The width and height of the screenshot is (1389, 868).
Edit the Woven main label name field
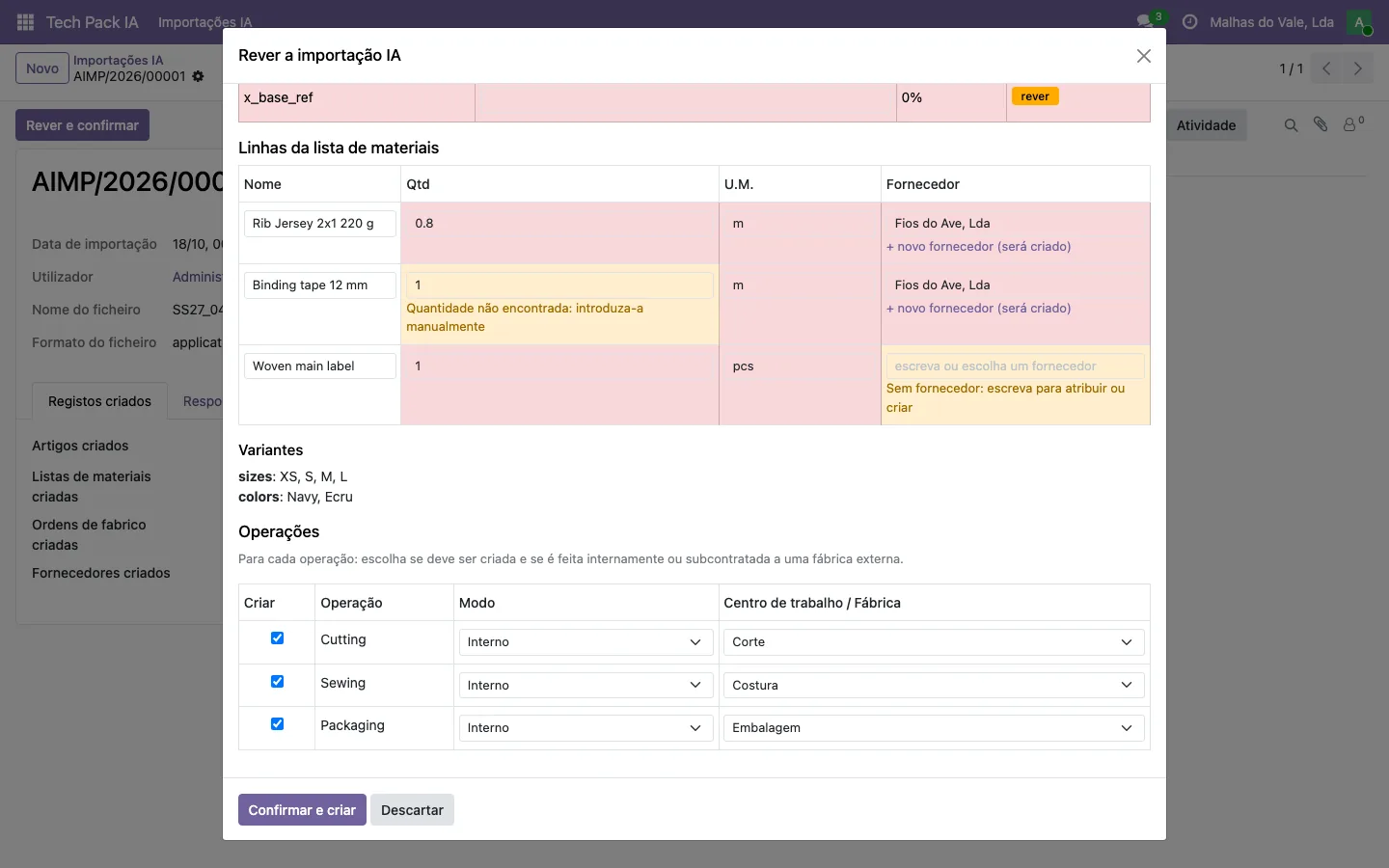click(x=320, y=366)
